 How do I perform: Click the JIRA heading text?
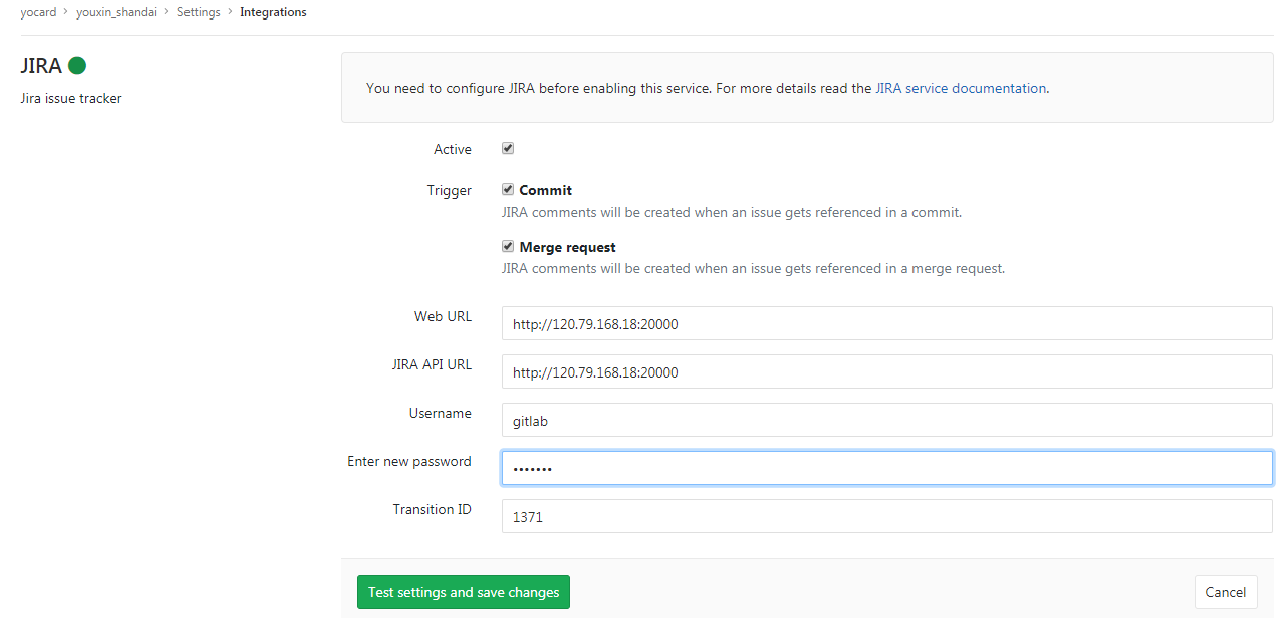coord(40,65)
